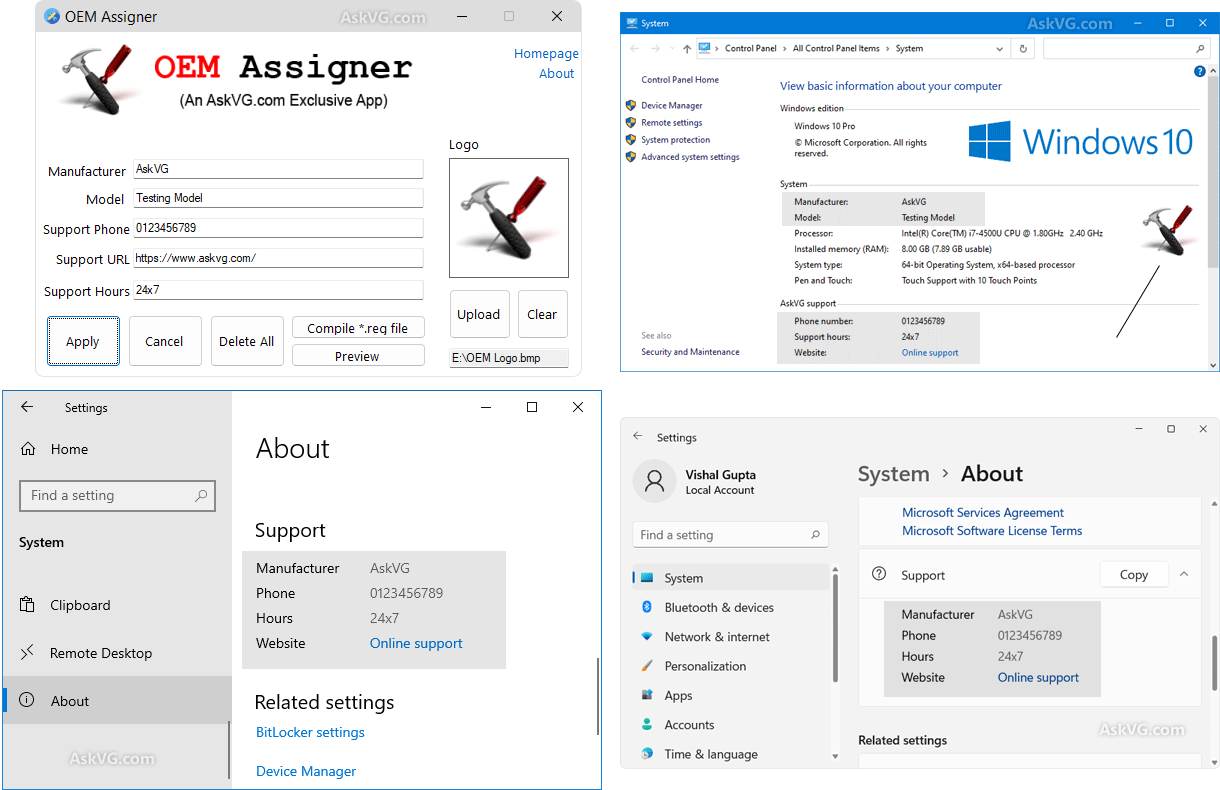Click the search magnifier icon in System window
Image resolution: width=1220 pixels, height=790 pixels.
click(1200, 48)
